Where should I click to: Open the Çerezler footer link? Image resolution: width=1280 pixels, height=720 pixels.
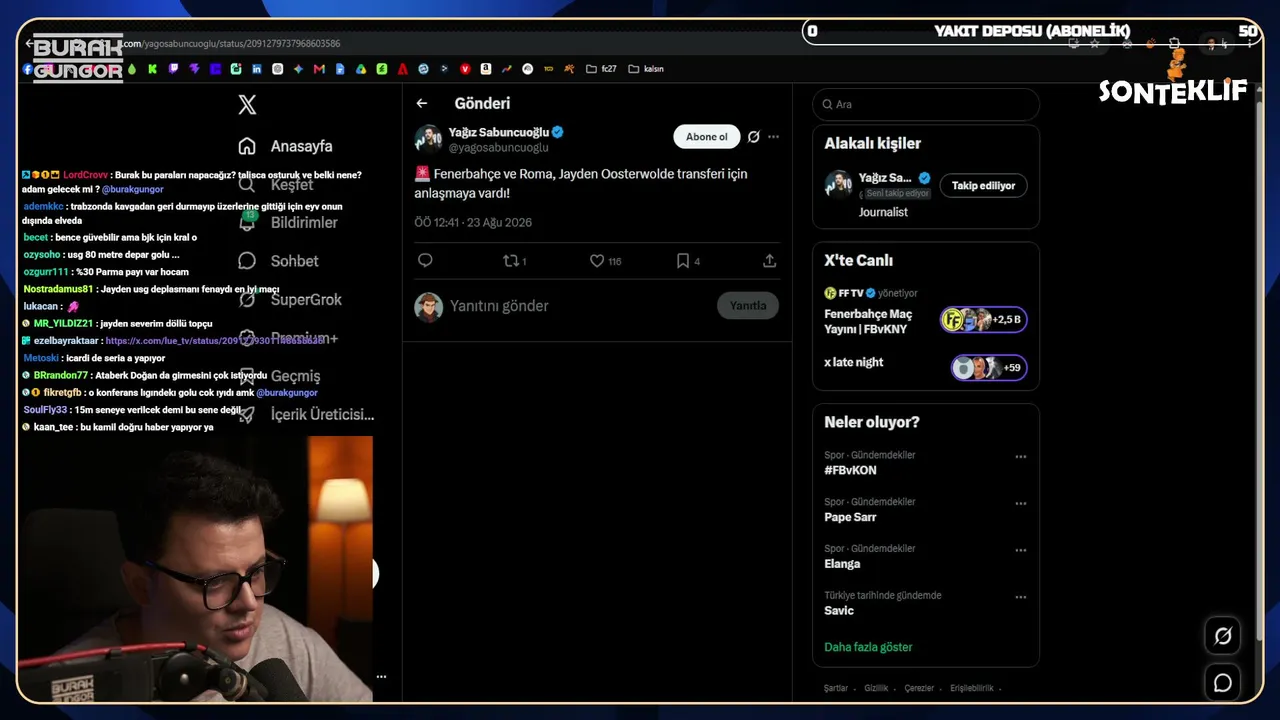tap(919, 688)
